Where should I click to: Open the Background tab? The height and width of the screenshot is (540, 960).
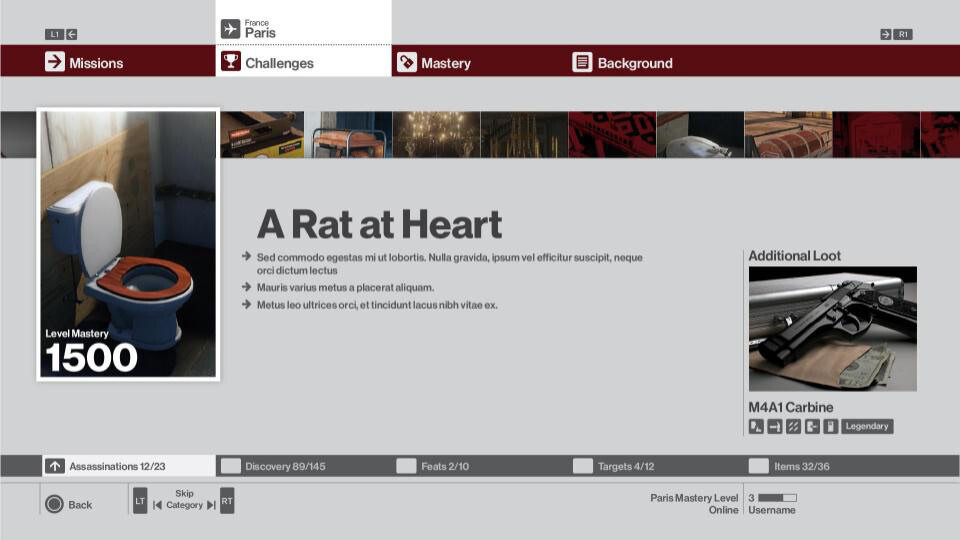coord(656,61)
